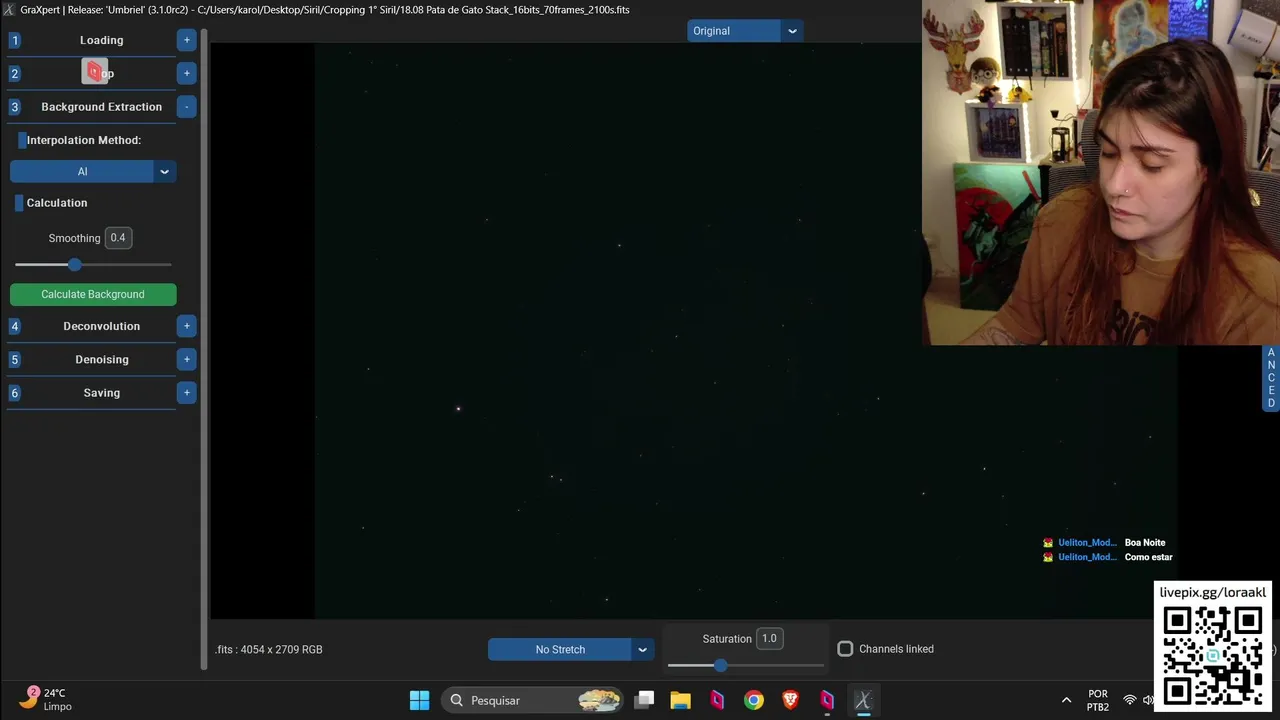1280x720 pixels.
Task: Show hidden system tray icons
Action: 1066,700
